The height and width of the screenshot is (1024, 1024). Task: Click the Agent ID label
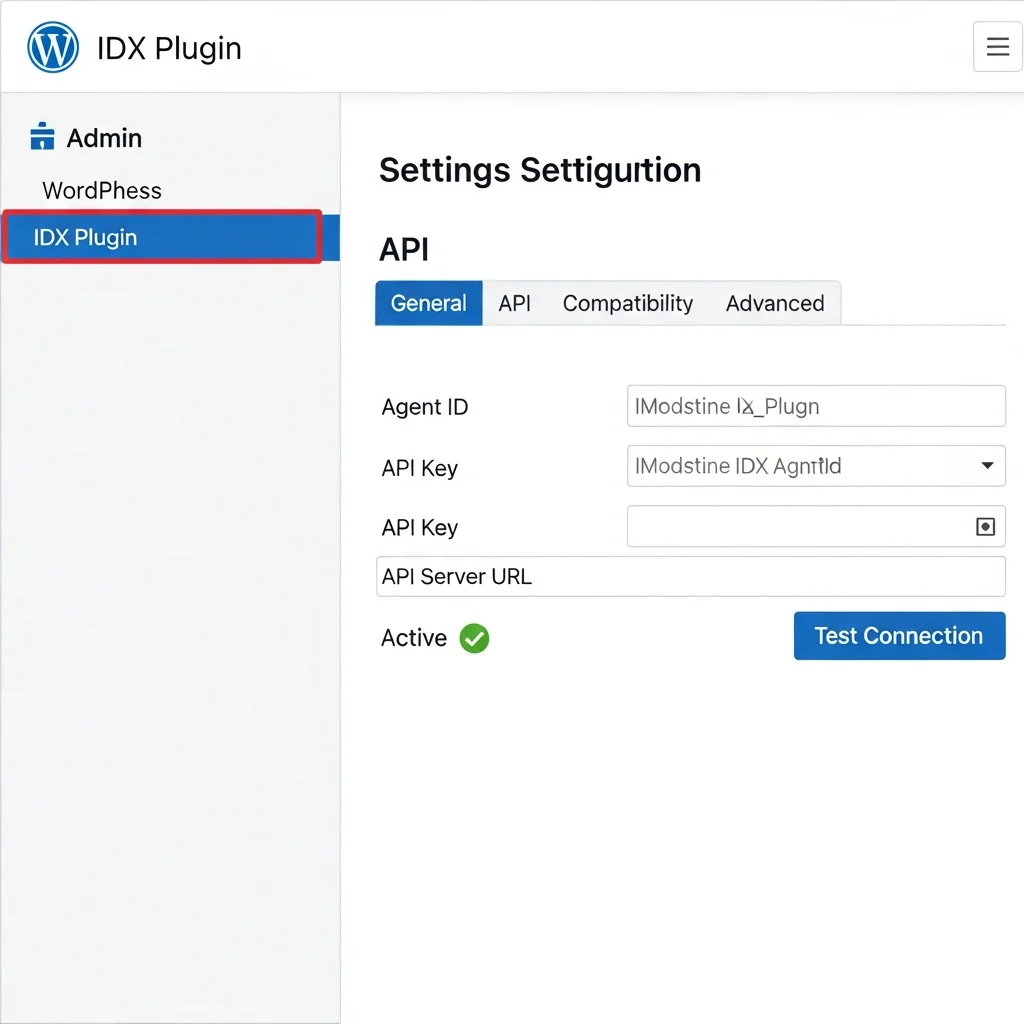(x=424, y=407)
